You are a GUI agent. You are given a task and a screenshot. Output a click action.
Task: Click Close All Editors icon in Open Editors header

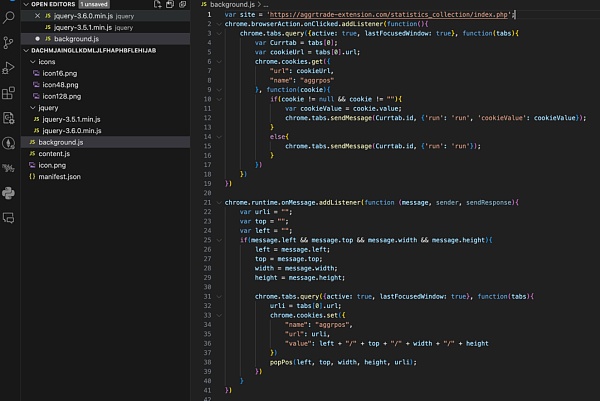pyautogui.click(x=184, y=5)
